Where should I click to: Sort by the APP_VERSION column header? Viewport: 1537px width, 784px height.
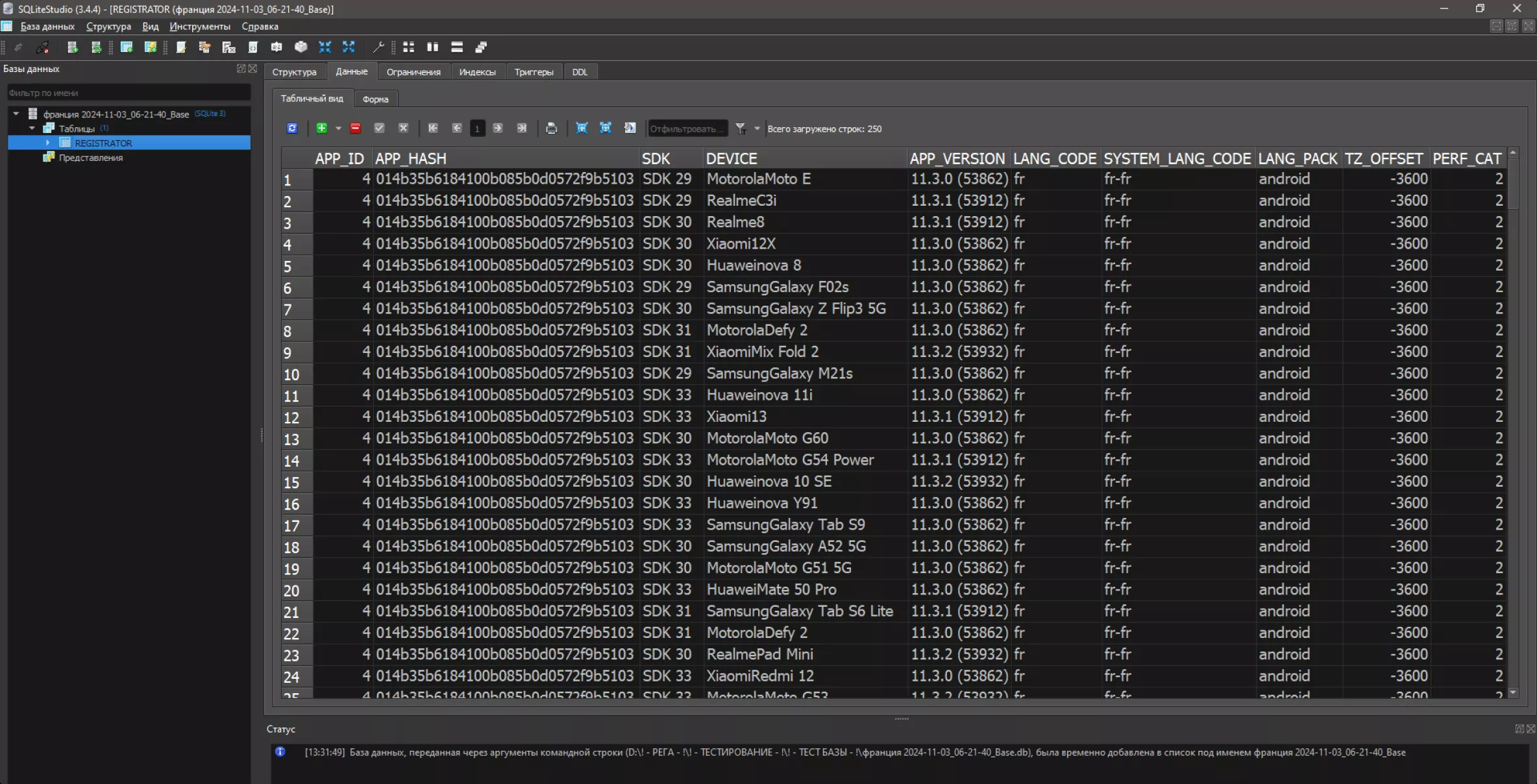click(x=957, y=158)
